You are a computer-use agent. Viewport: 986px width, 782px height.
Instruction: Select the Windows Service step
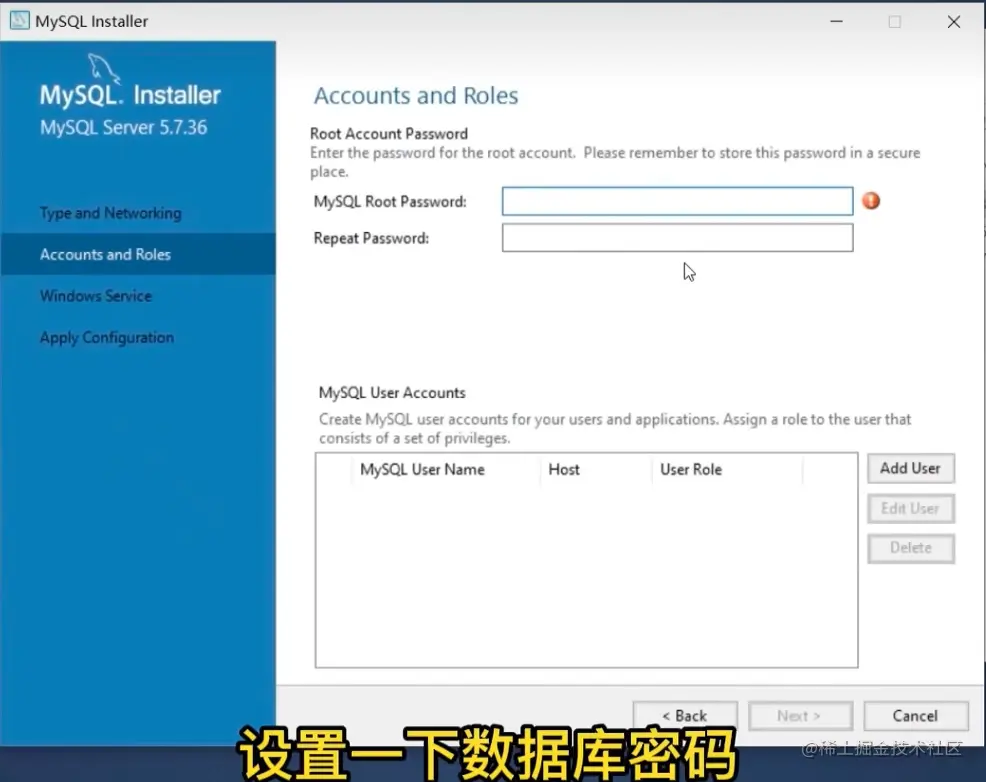(x=96, y=295)
